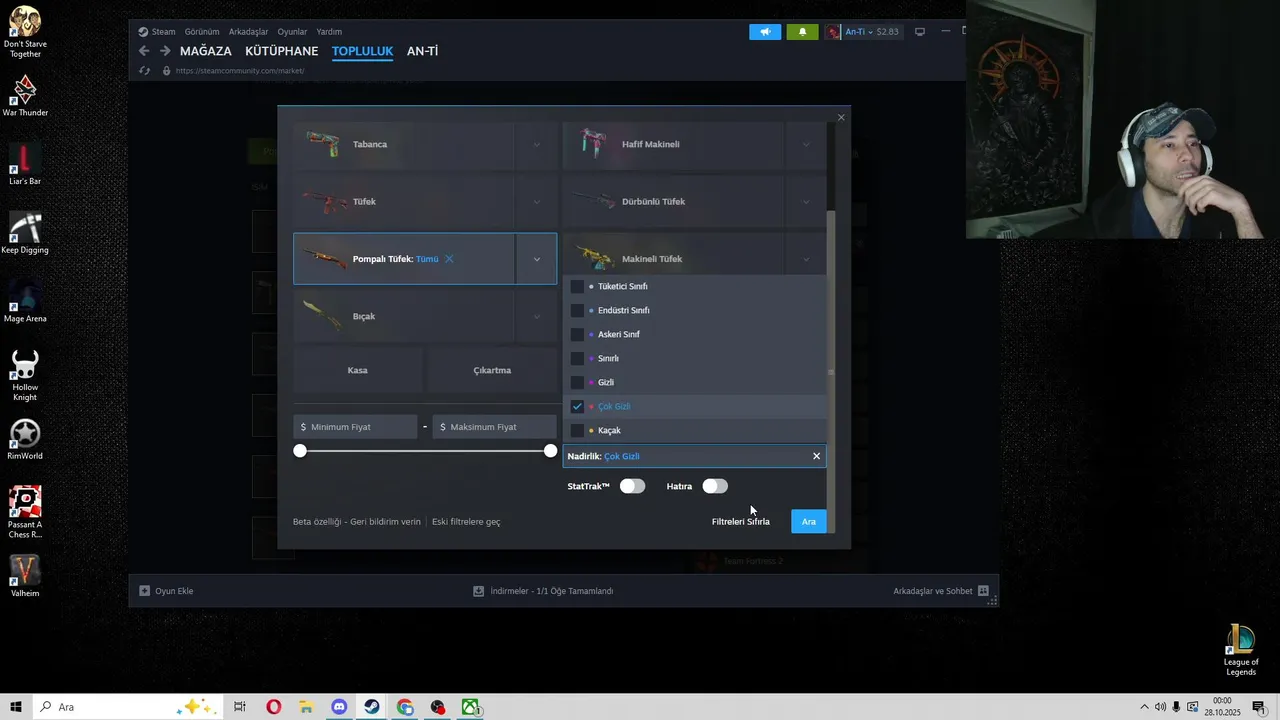Expand the Bıçak category dropdown
Image resolution: width=1280 pixels, height=720 pixels.
[x=536, y=316]
